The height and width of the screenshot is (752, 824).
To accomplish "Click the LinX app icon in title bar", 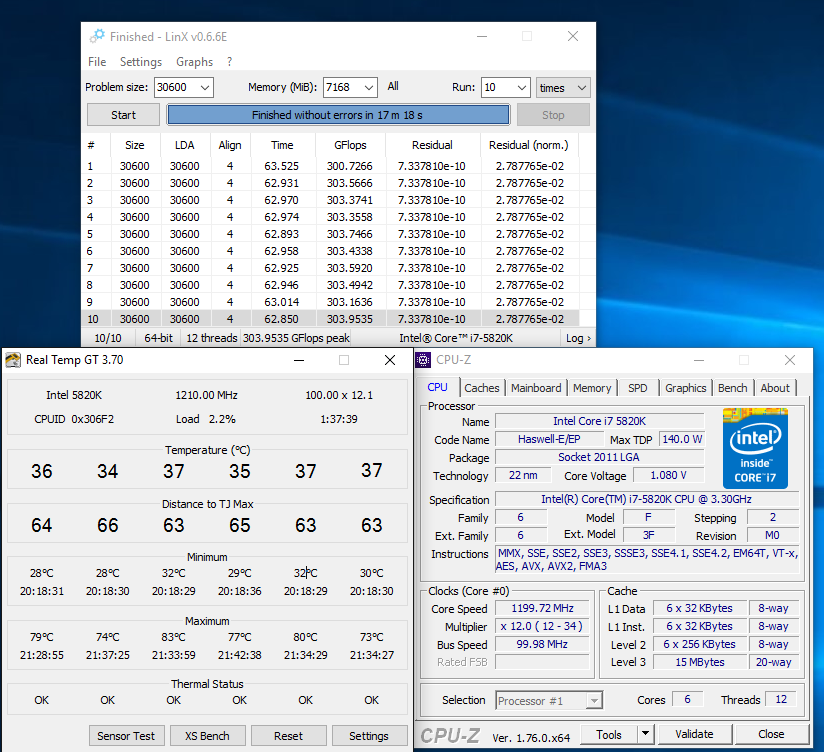I will click(97, 36).
